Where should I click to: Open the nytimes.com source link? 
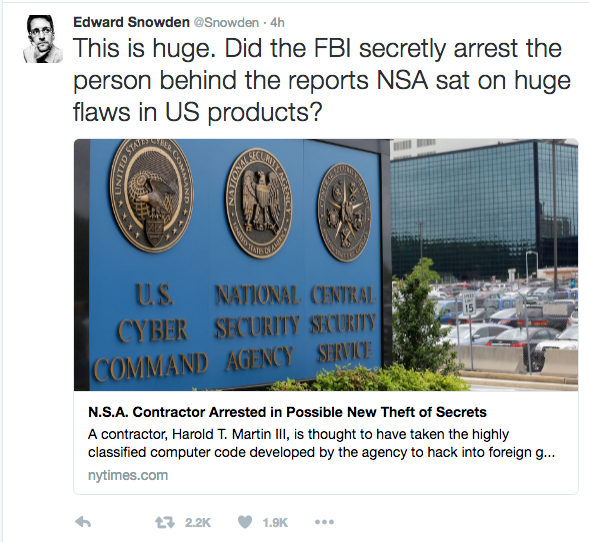128,475
